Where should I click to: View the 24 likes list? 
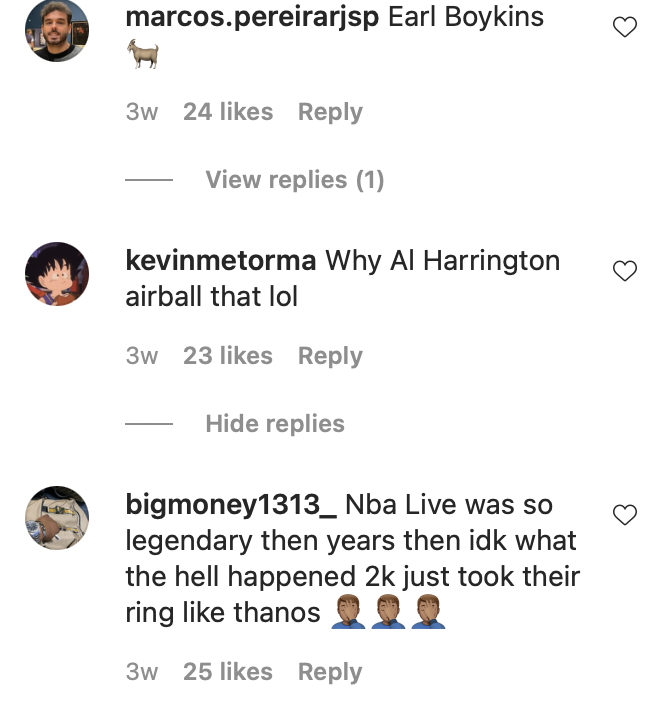tap(227, 112)
